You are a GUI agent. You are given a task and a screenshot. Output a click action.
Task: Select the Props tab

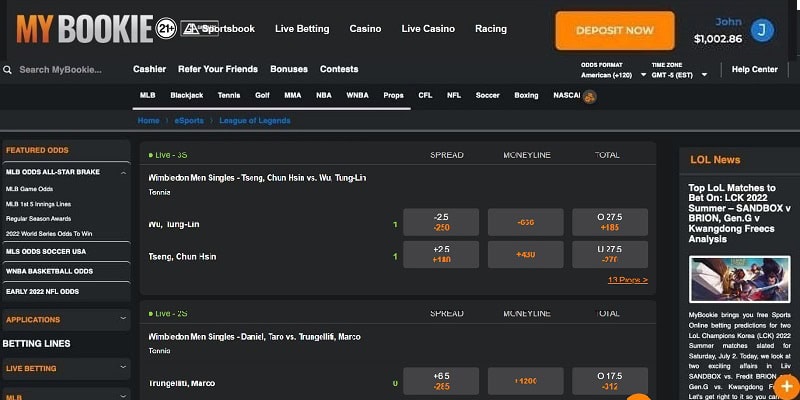coord(393,95)
